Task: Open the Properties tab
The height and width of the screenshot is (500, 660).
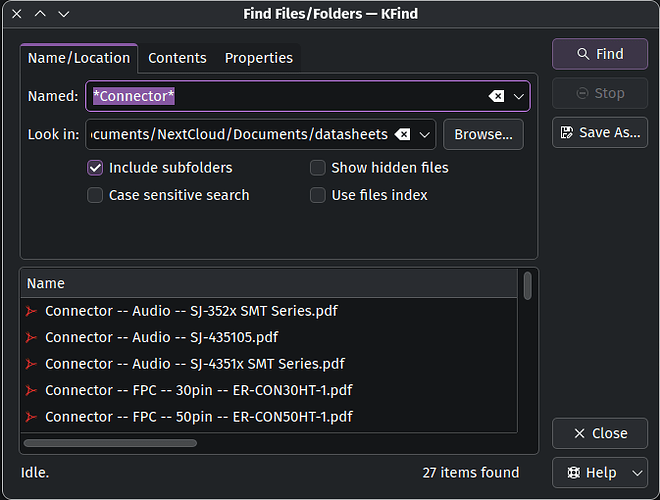Action: click(258, 58)
